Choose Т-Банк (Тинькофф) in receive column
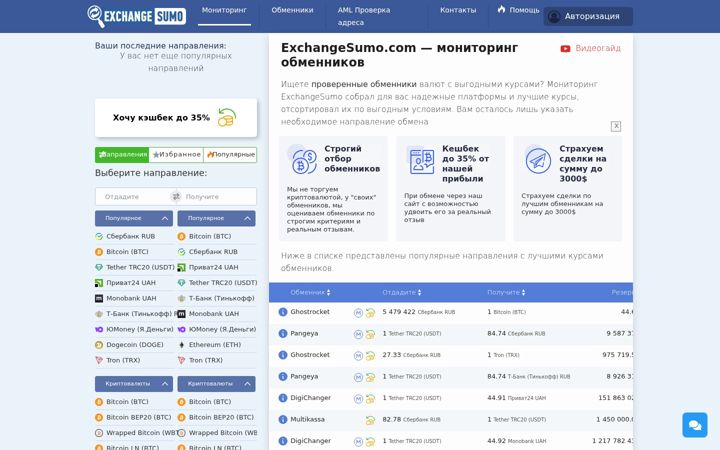This screenshot has height=450, width=720. [221, 298]
